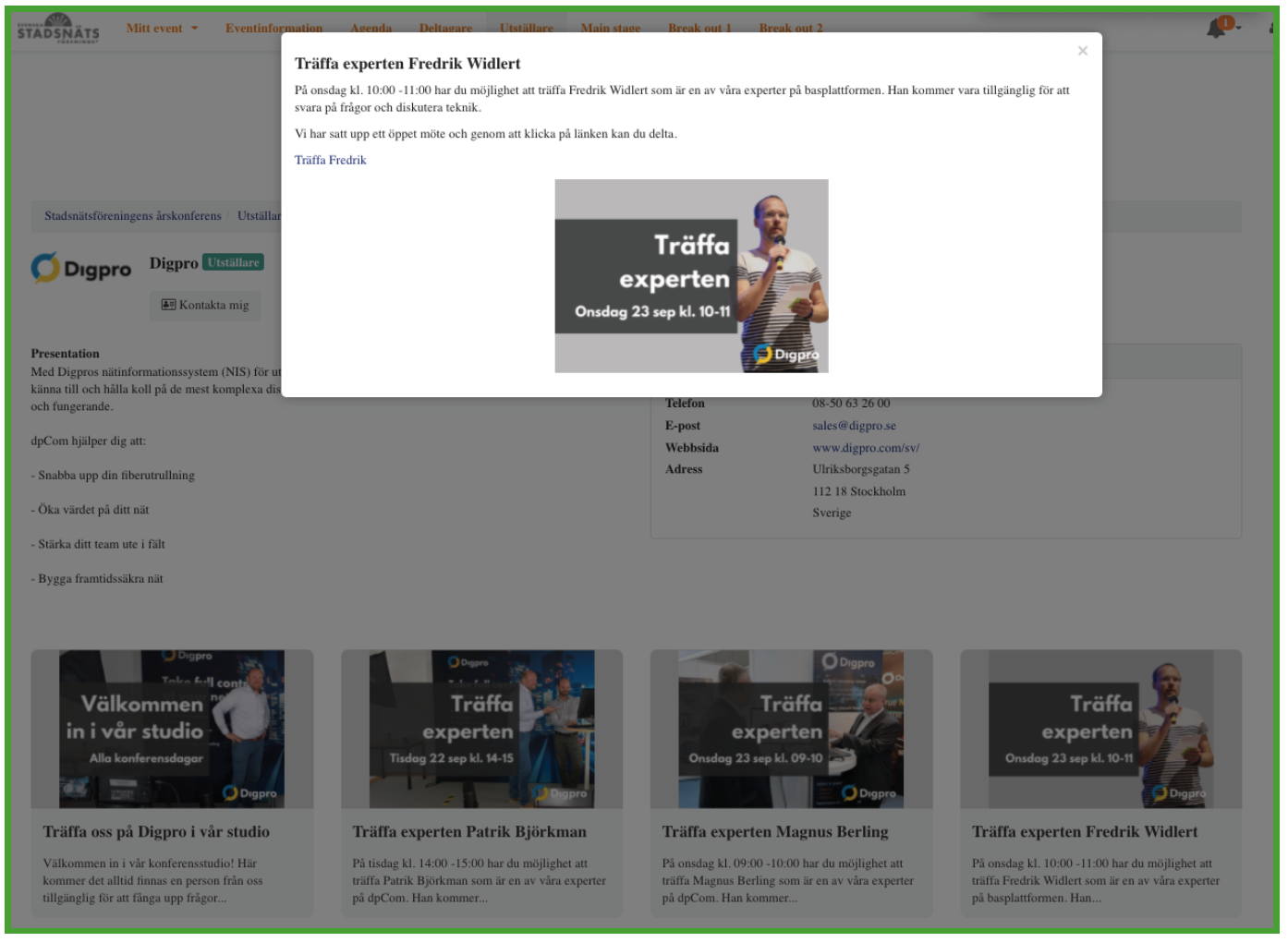This screenshot has width=1288, height=942.
Task: Close the Fredrik Widlert modal dialog
Action: click(x=1082, y=51)
